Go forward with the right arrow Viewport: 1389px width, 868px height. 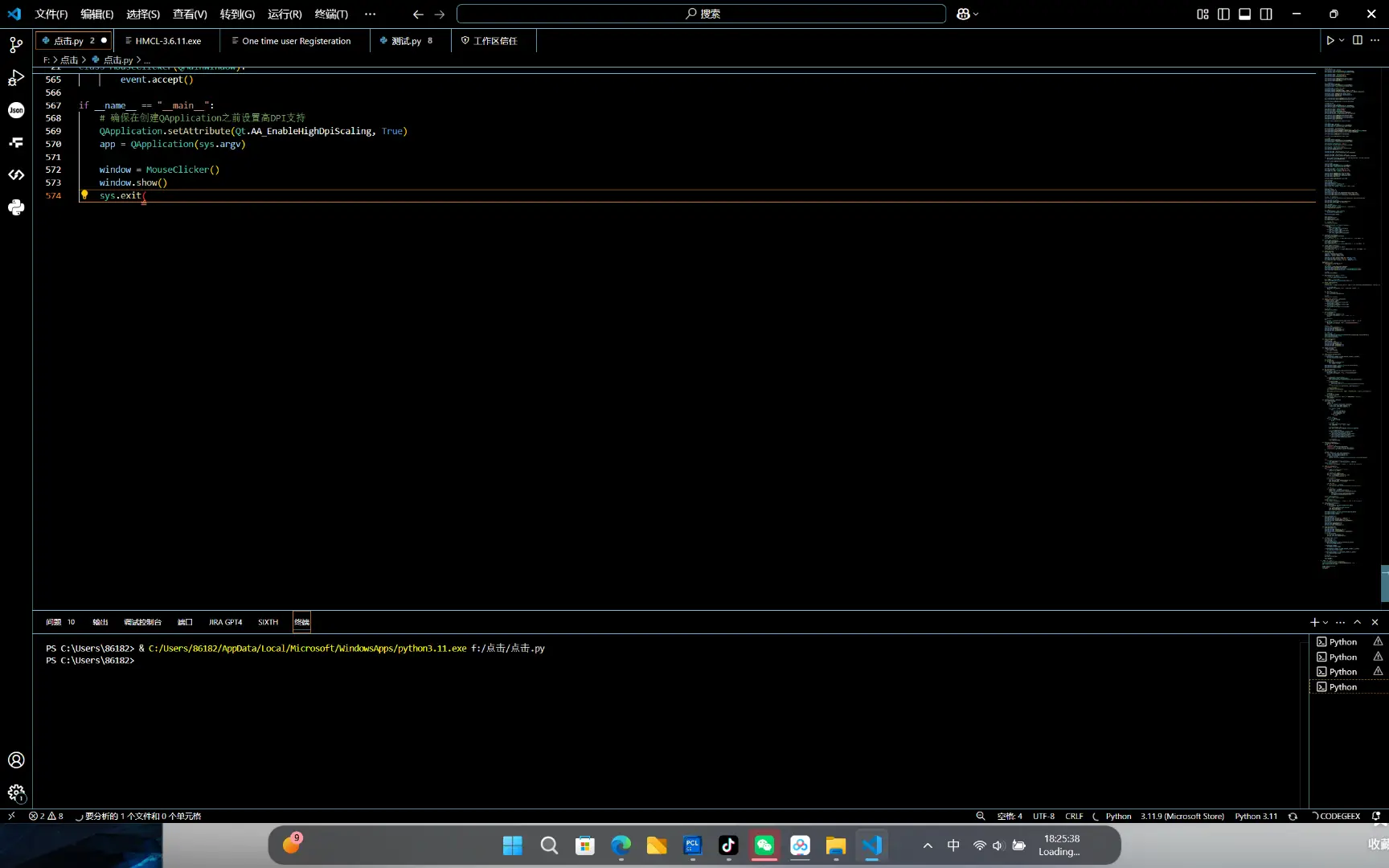pos(440,14)
